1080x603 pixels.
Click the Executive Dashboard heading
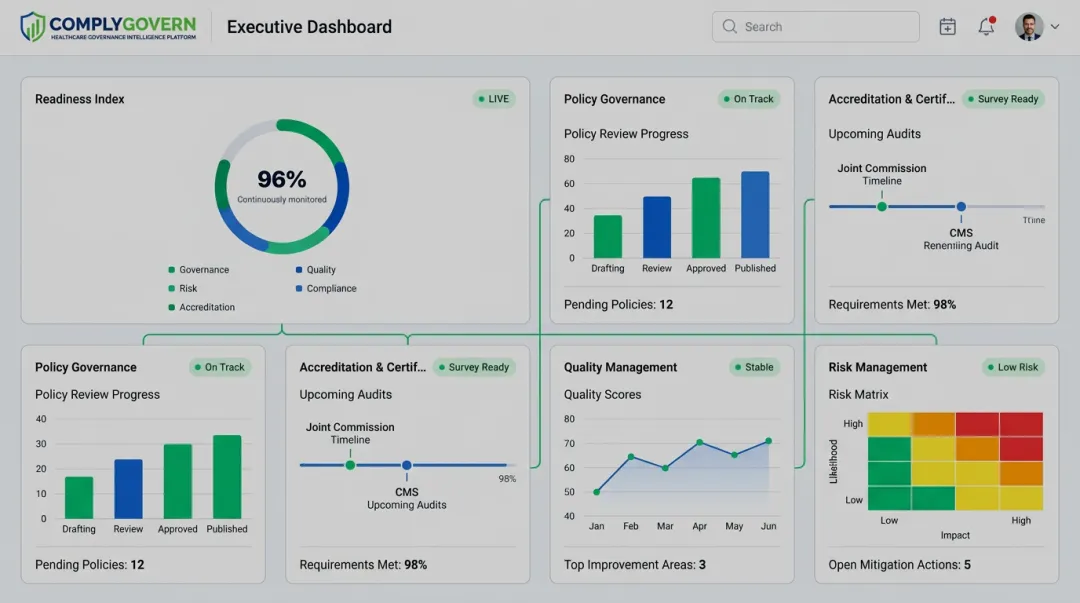(x=309, y=27)
